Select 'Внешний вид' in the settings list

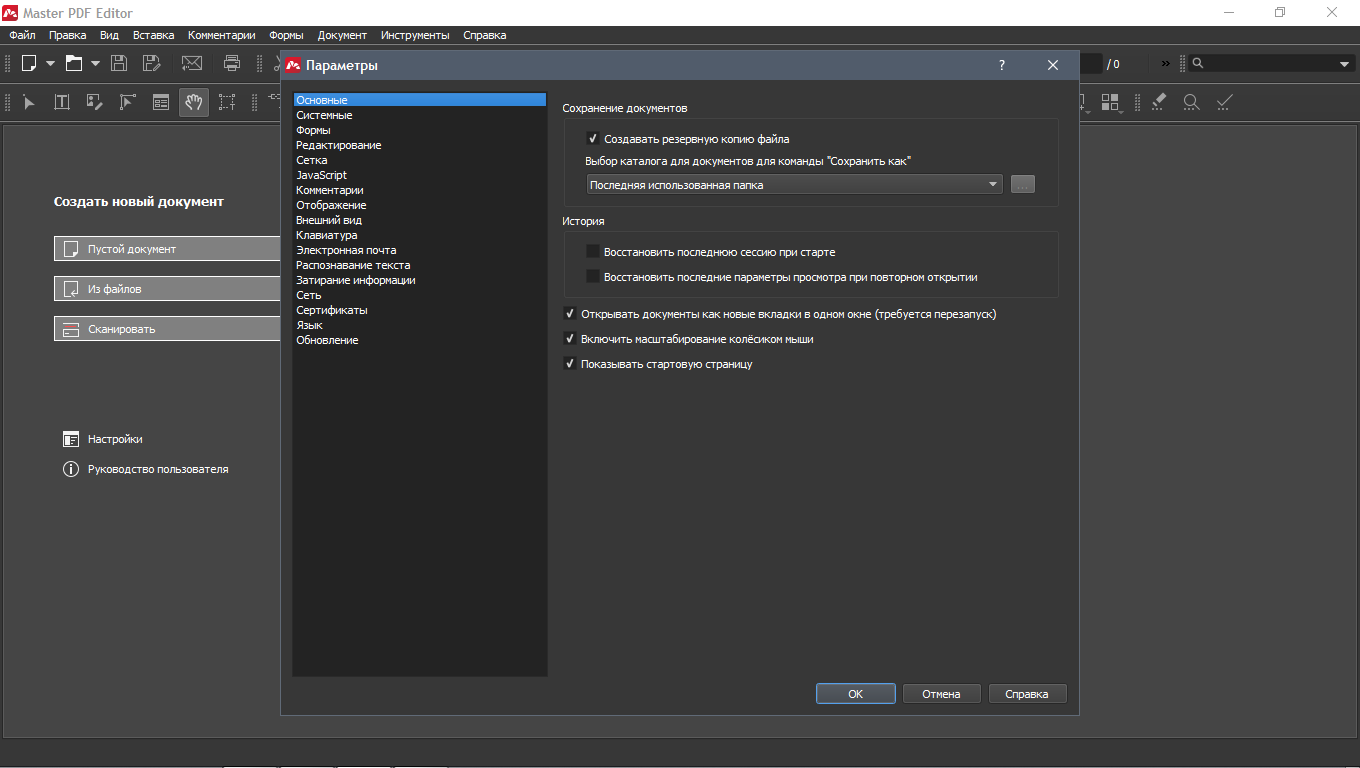point(329,220)
